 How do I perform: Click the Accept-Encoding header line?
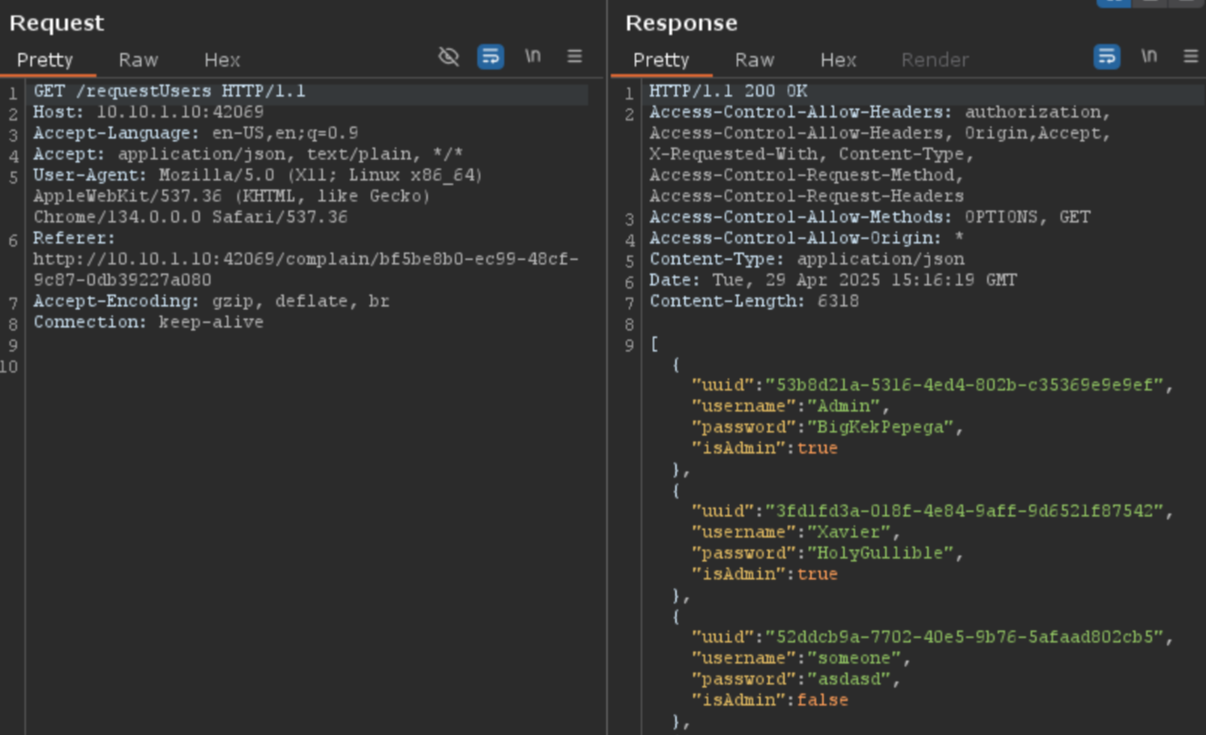pos(211,301)
